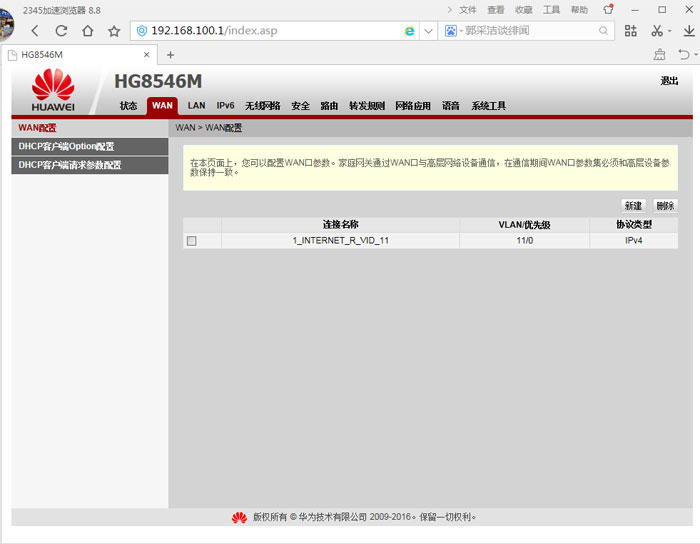This screenshot has width=700, height=544.
Task: Click the 协议类型 column header
Action: coord(633,224)
